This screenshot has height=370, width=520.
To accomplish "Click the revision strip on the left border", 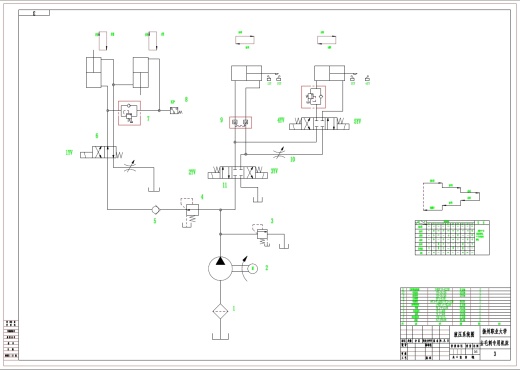I will [x=11, y=340].
